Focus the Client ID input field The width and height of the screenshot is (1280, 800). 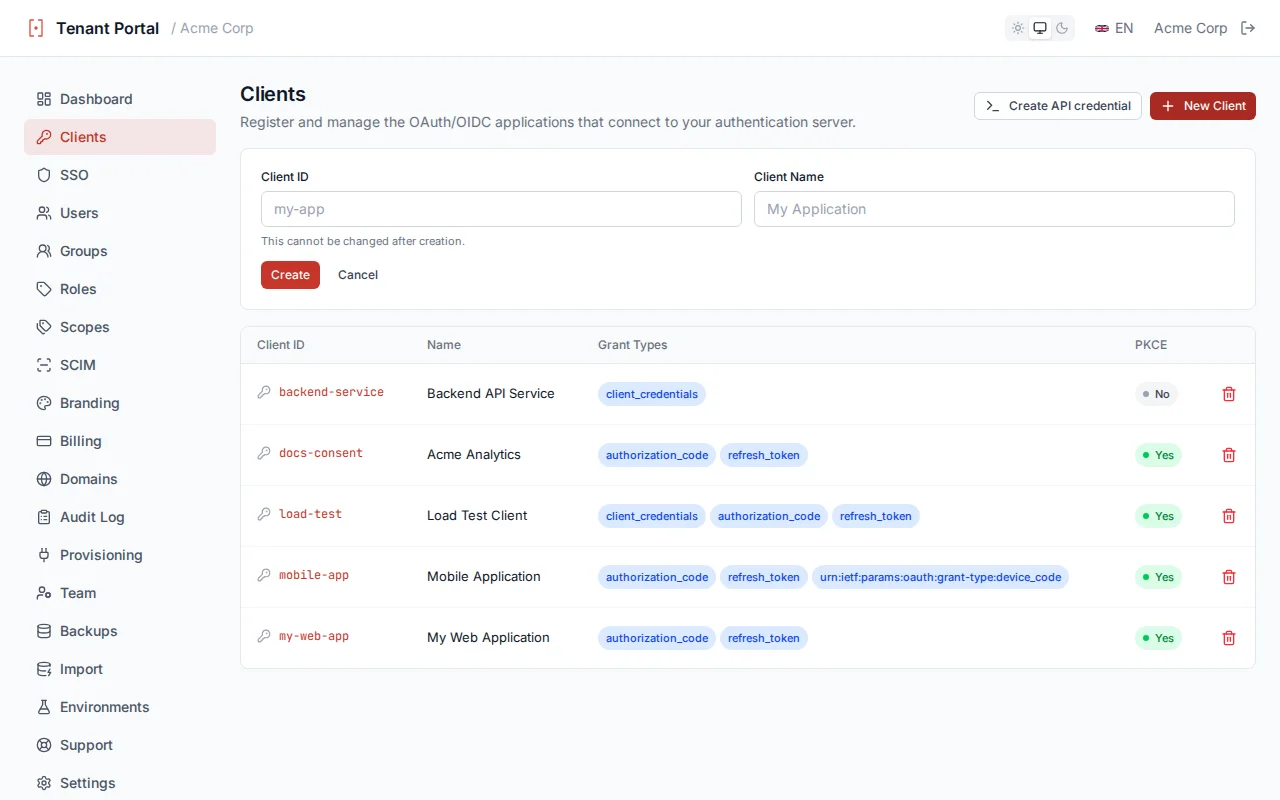pos(501,209)
